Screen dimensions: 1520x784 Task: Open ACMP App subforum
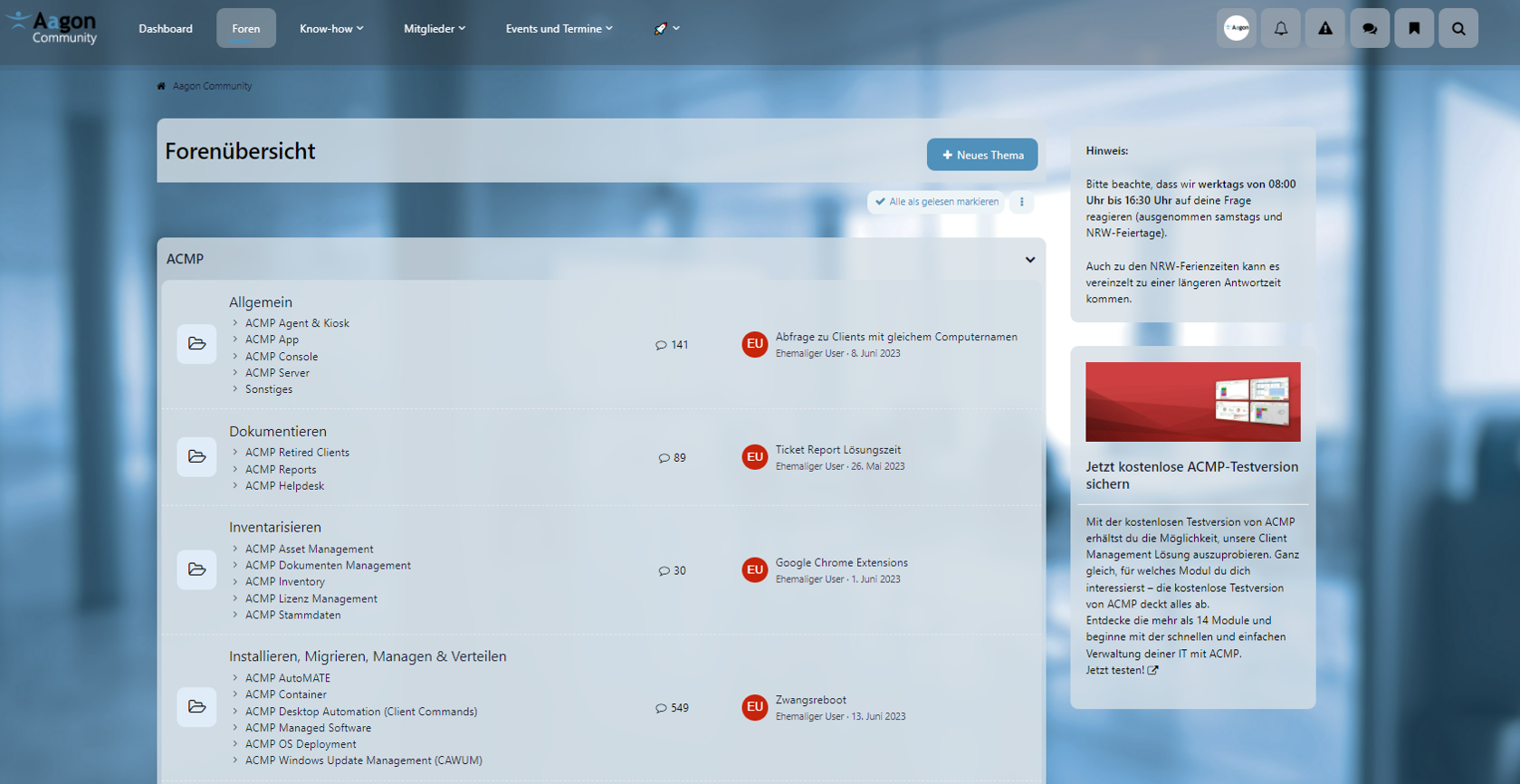point(272,339)
